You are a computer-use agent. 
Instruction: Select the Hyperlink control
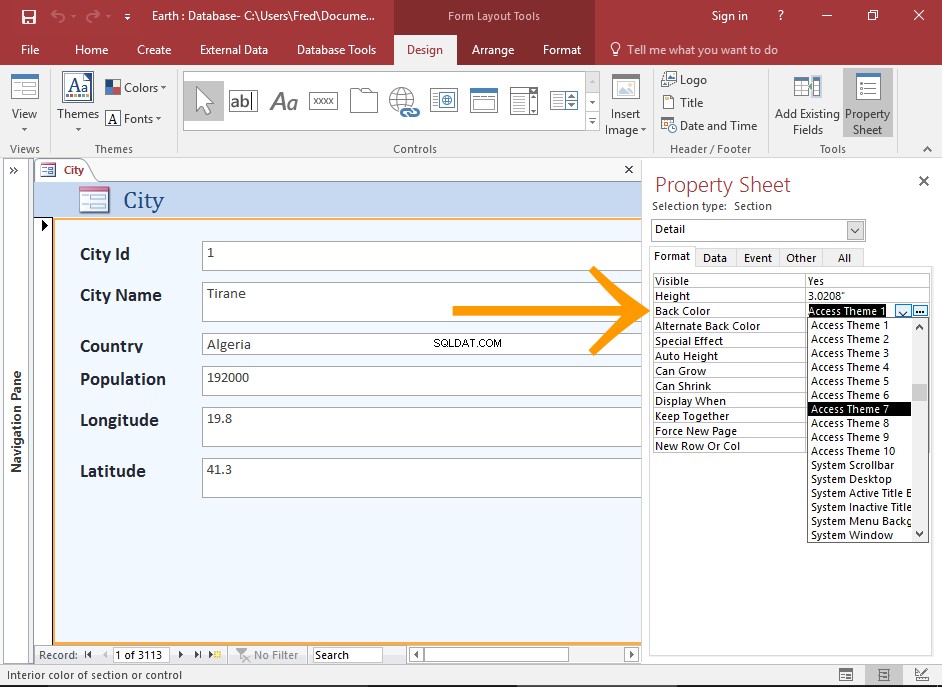(403, 101)
